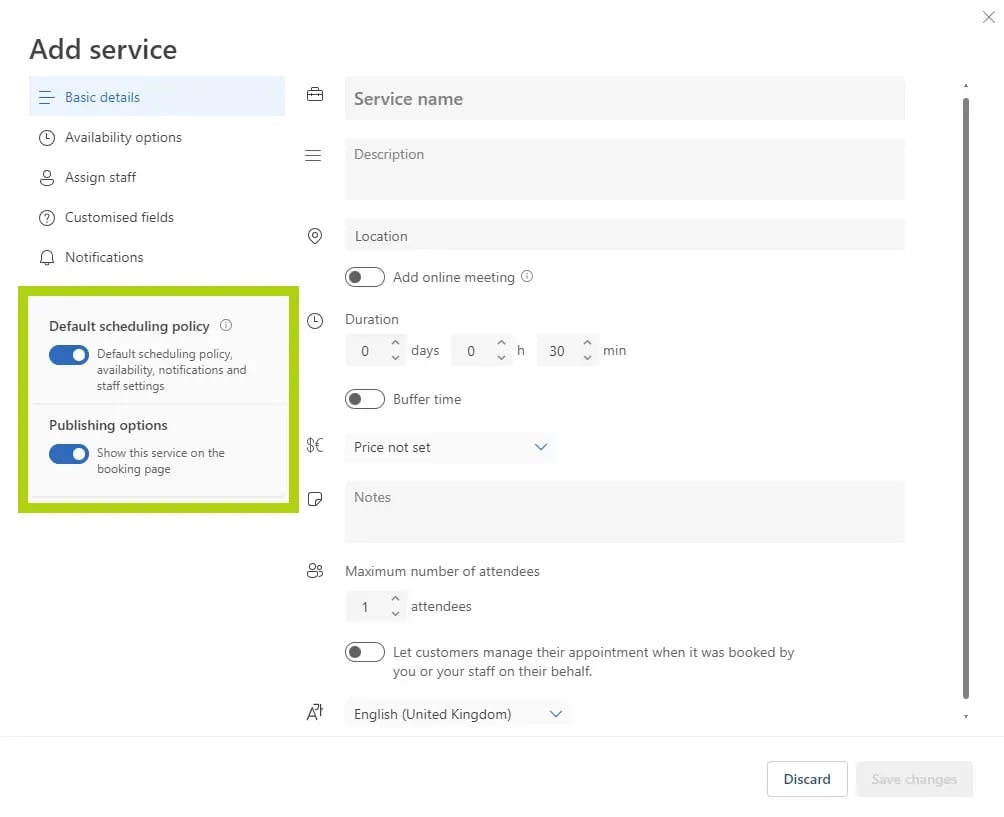Click the Discard button
The image size is (1004, 817).
806,779
